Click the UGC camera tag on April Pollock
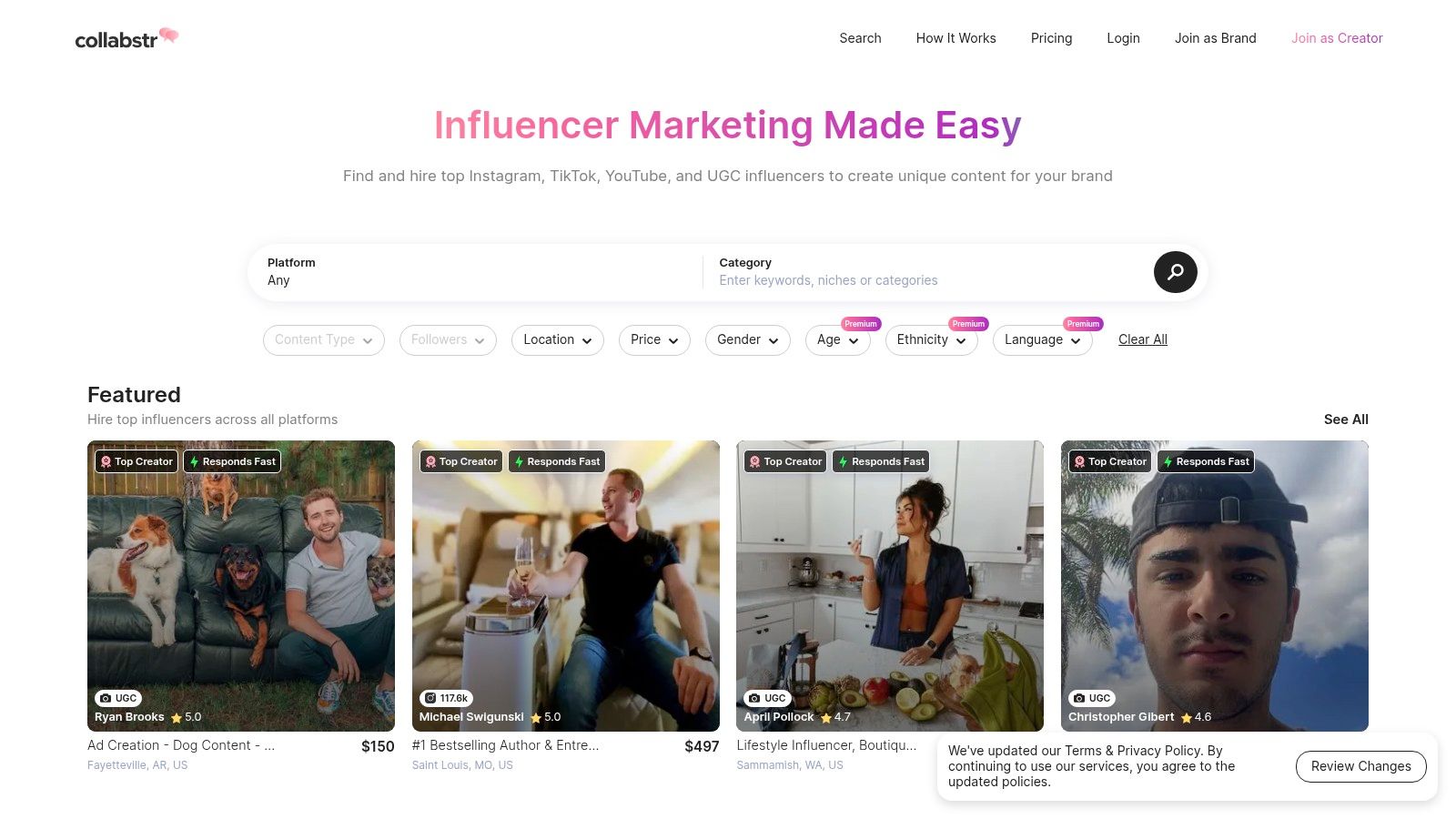This screenshot has width=1456, height=819. click(766, 698)
